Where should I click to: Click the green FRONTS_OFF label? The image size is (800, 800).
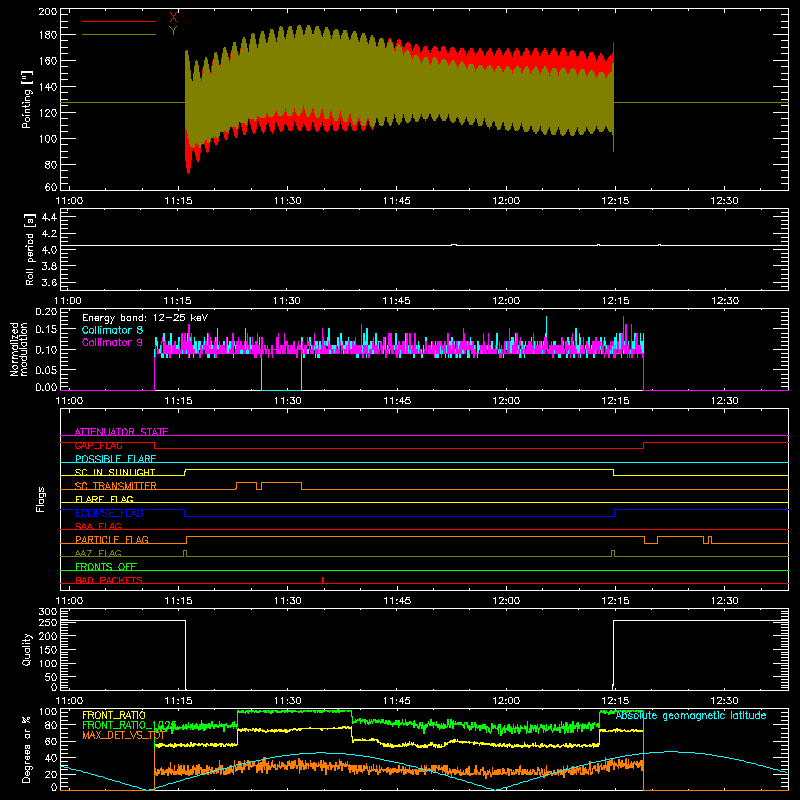click(x=106, y=566)
